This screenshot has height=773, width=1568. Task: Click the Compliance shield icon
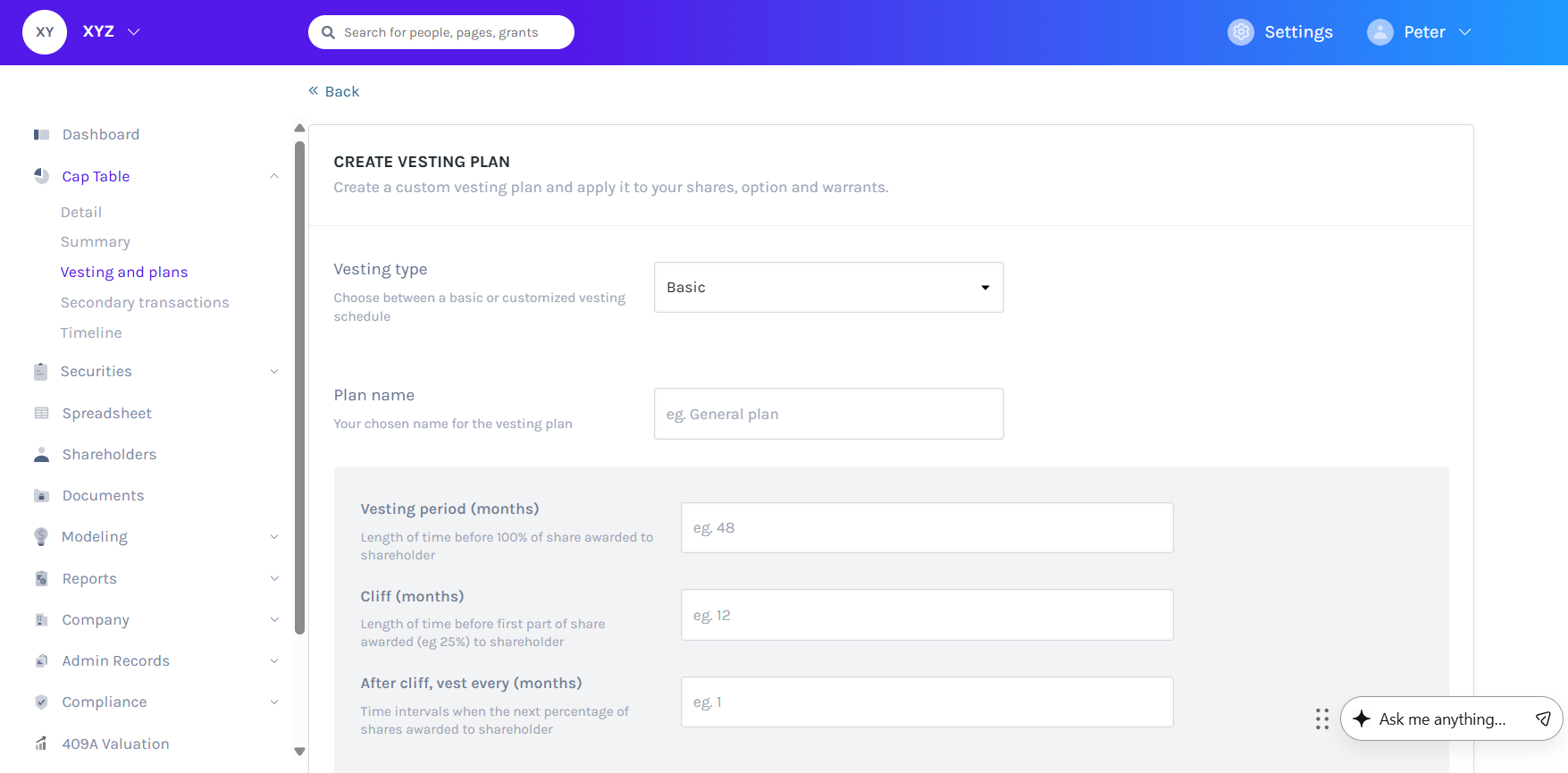point(41,702)
